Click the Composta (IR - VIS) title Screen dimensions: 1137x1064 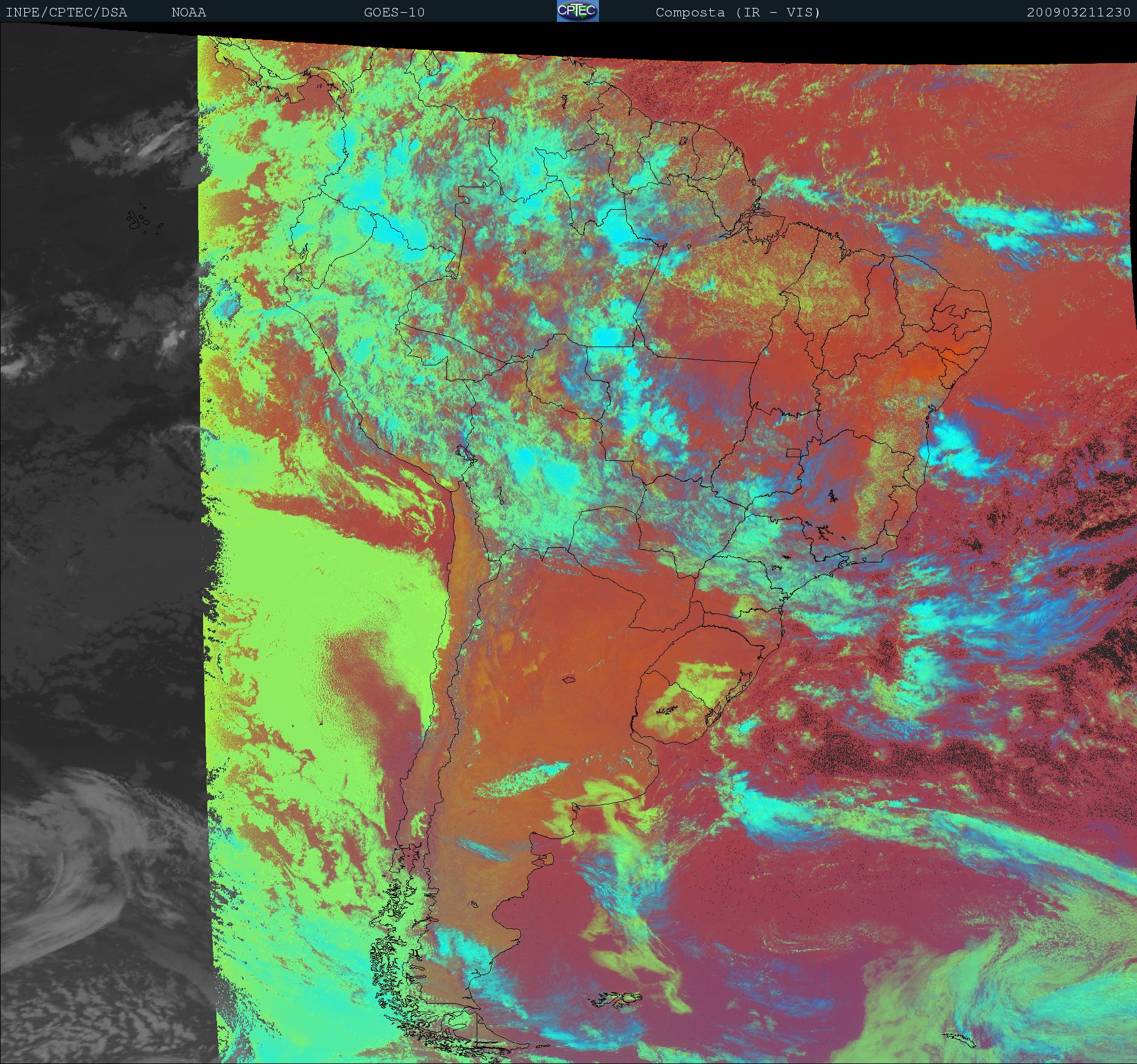tap(738, 12)
